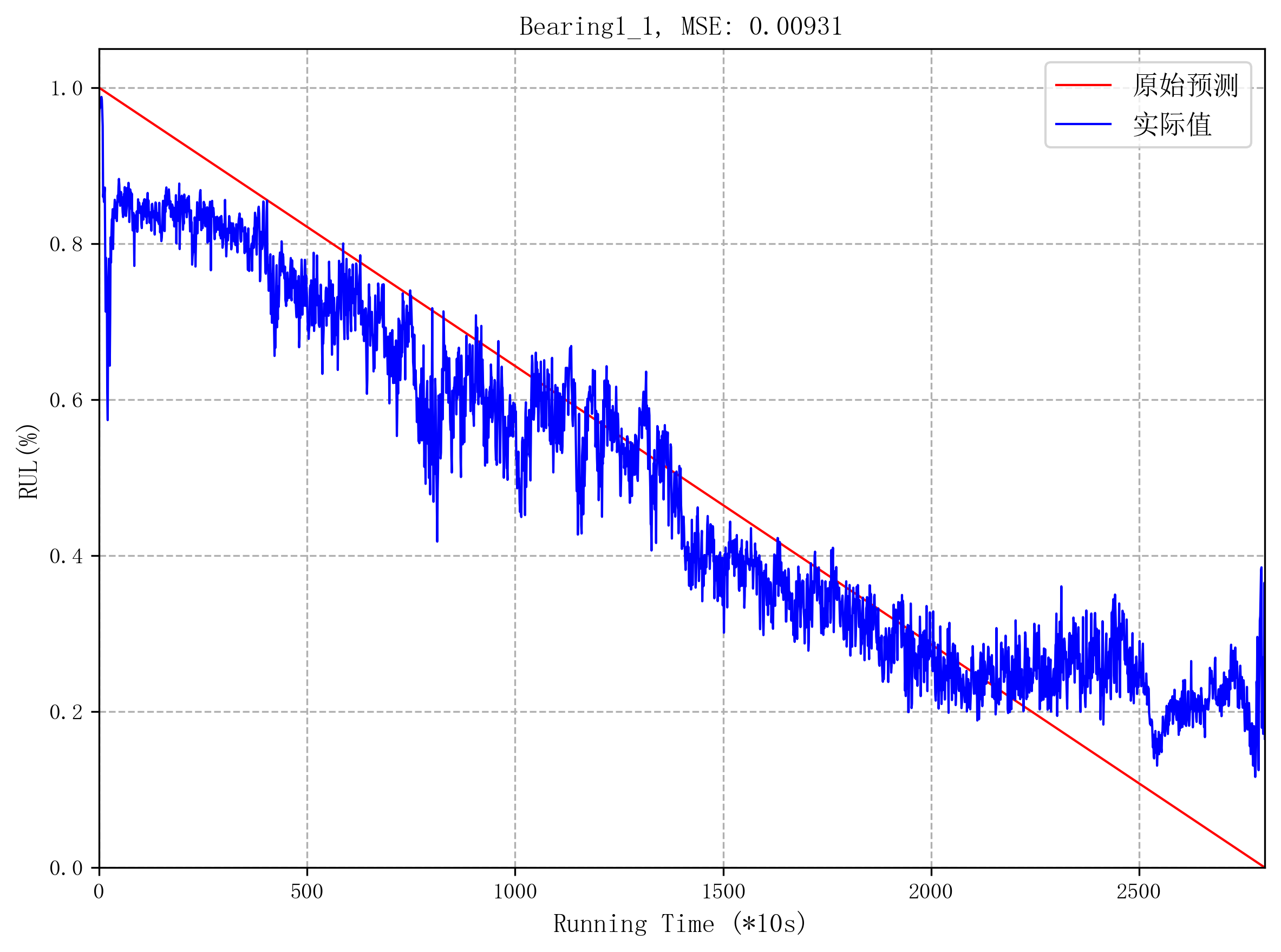Click the x-axis tick label "1500"
This screenshot has width=1281, height=952.
[x=723, y=892]
